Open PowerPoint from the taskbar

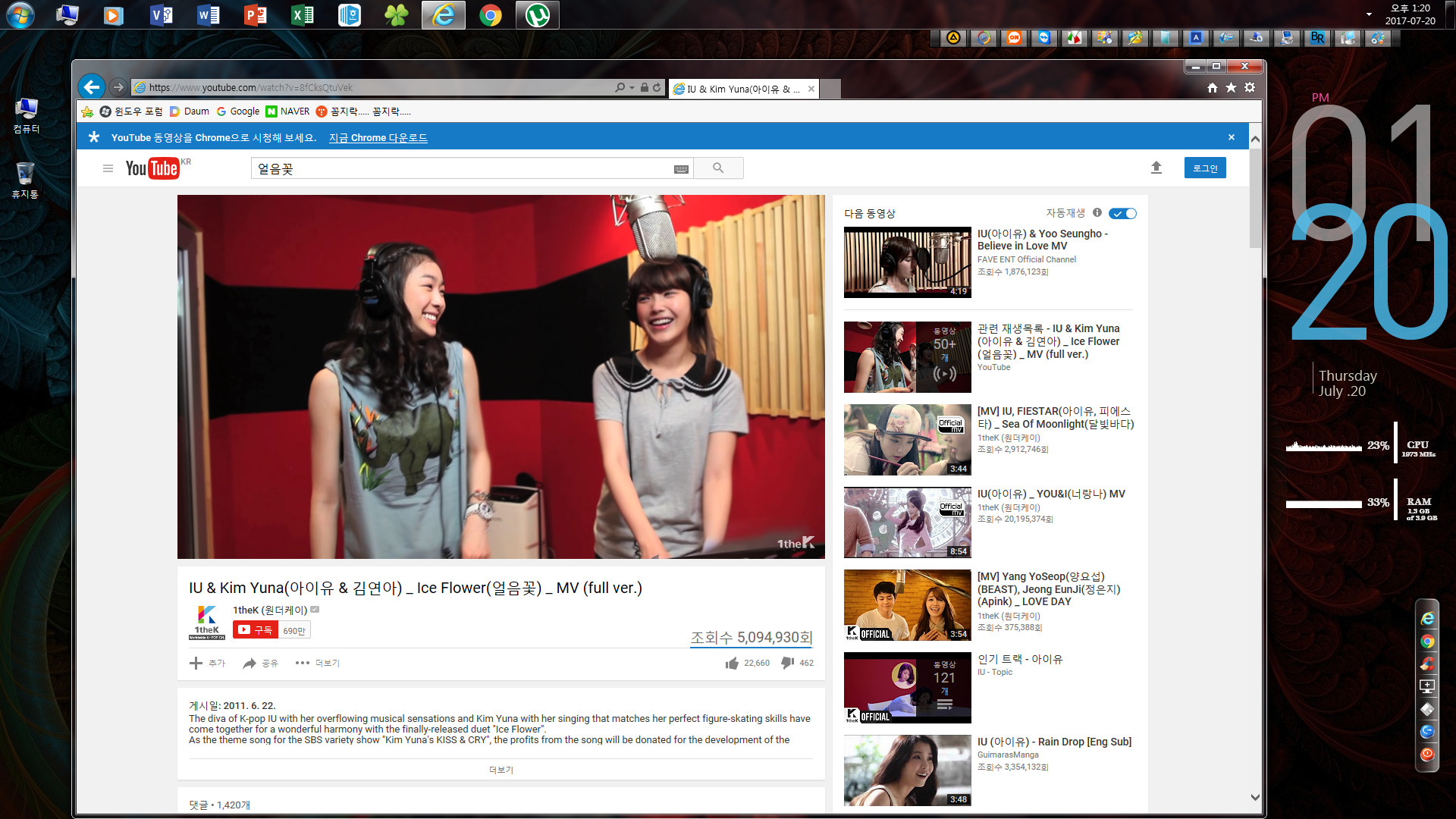[255, 15]
